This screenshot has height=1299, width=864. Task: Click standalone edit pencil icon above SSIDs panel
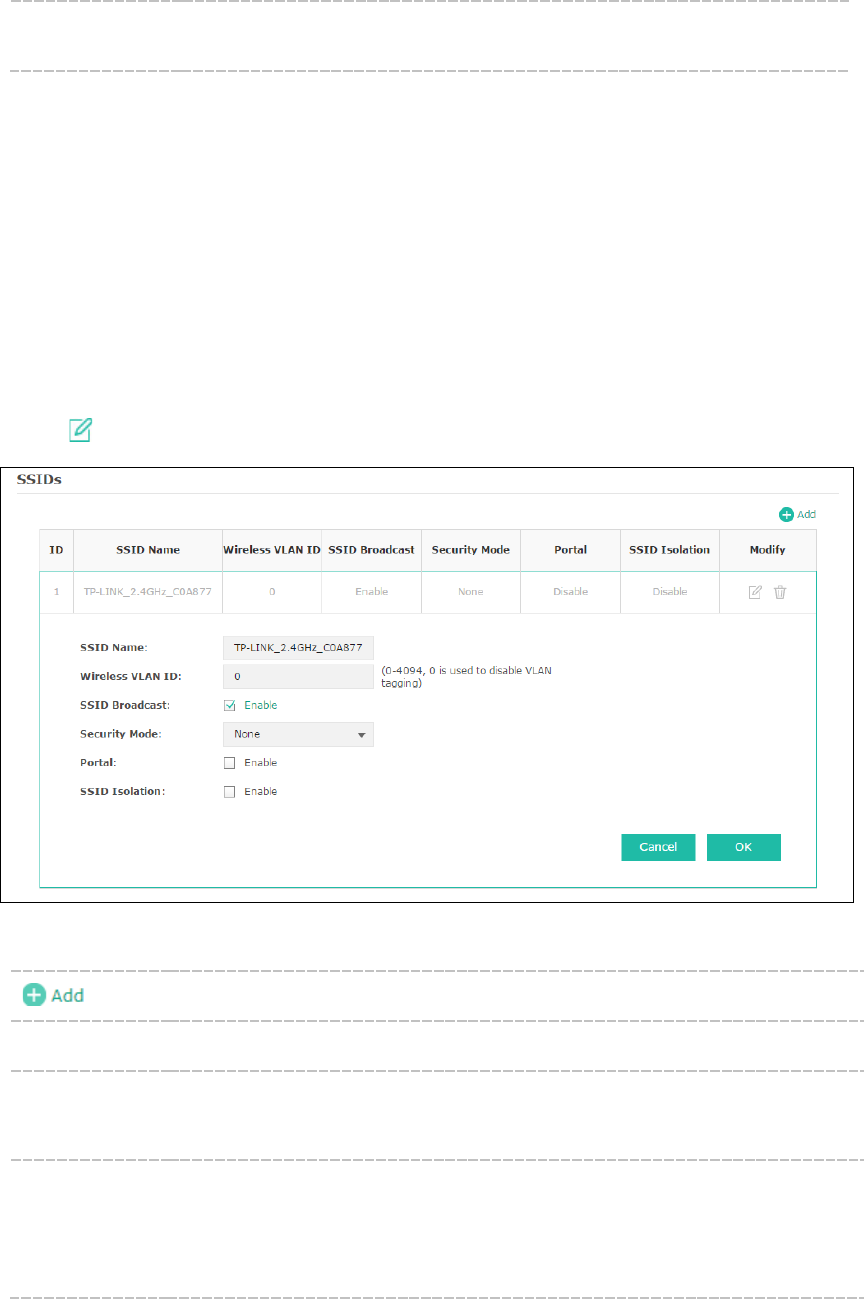(x=80, y=431)
